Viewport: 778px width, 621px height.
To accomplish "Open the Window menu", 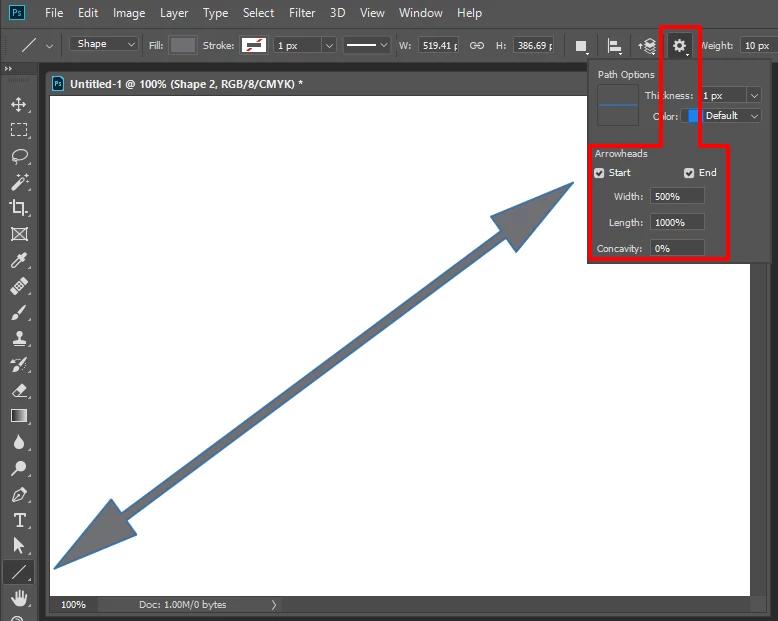I will pos(420,13).
